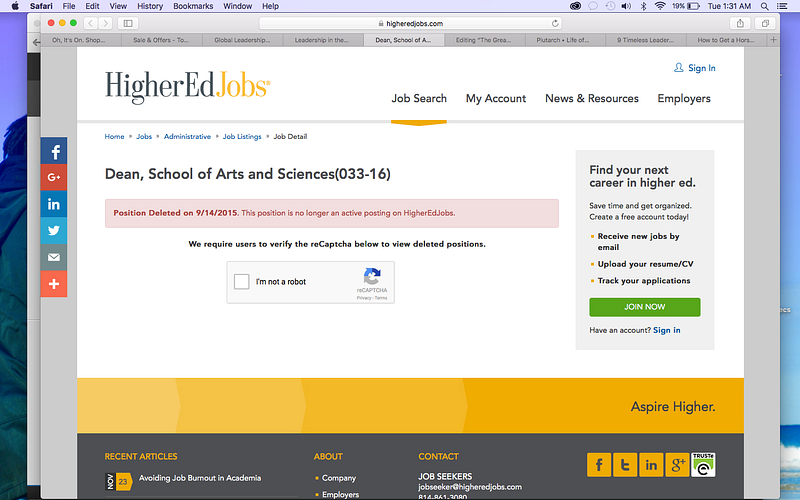Open reCAPTCHA Terms link

(381, 298)
